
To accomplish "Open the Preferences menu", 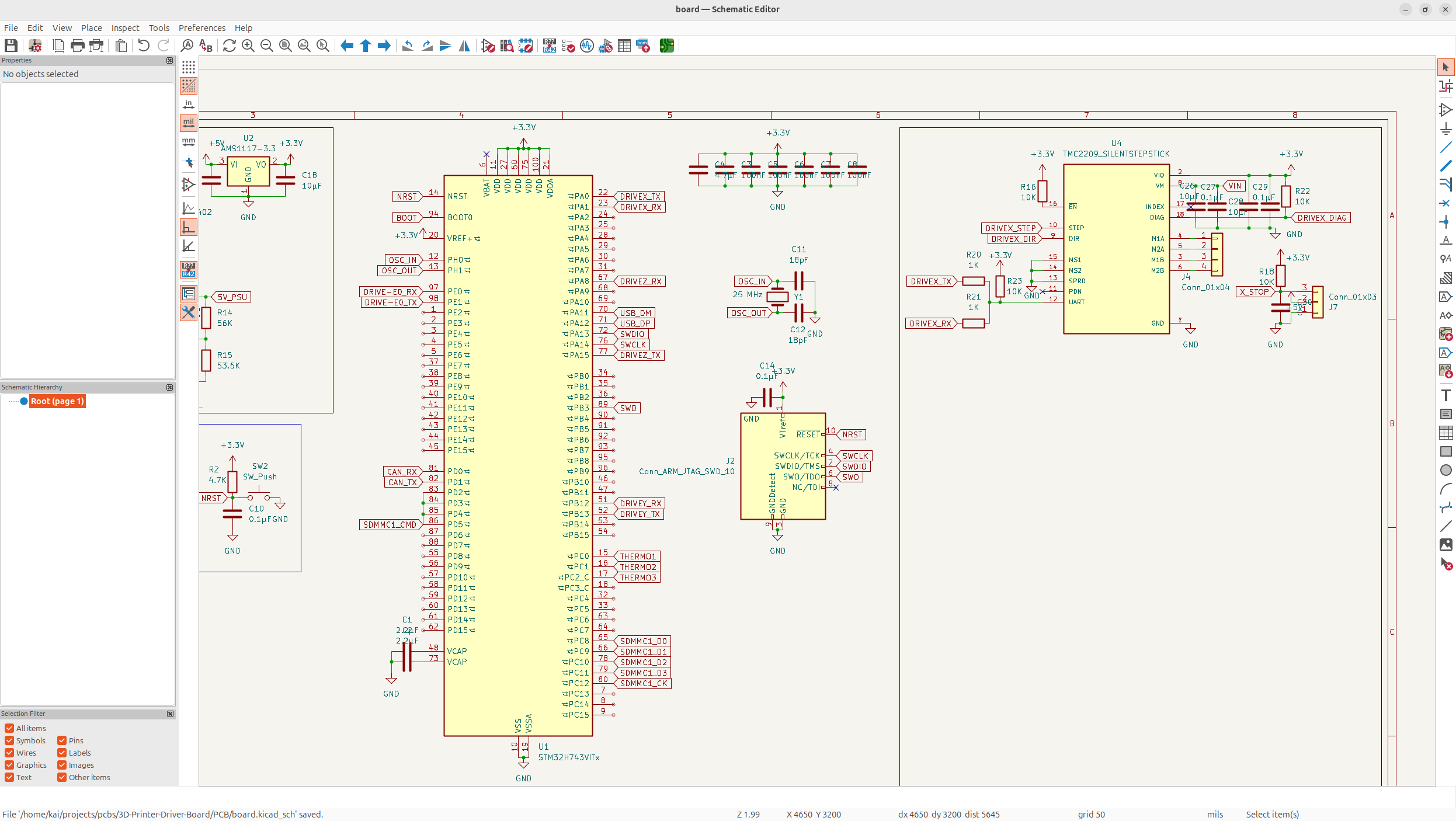I will point(201,27).
